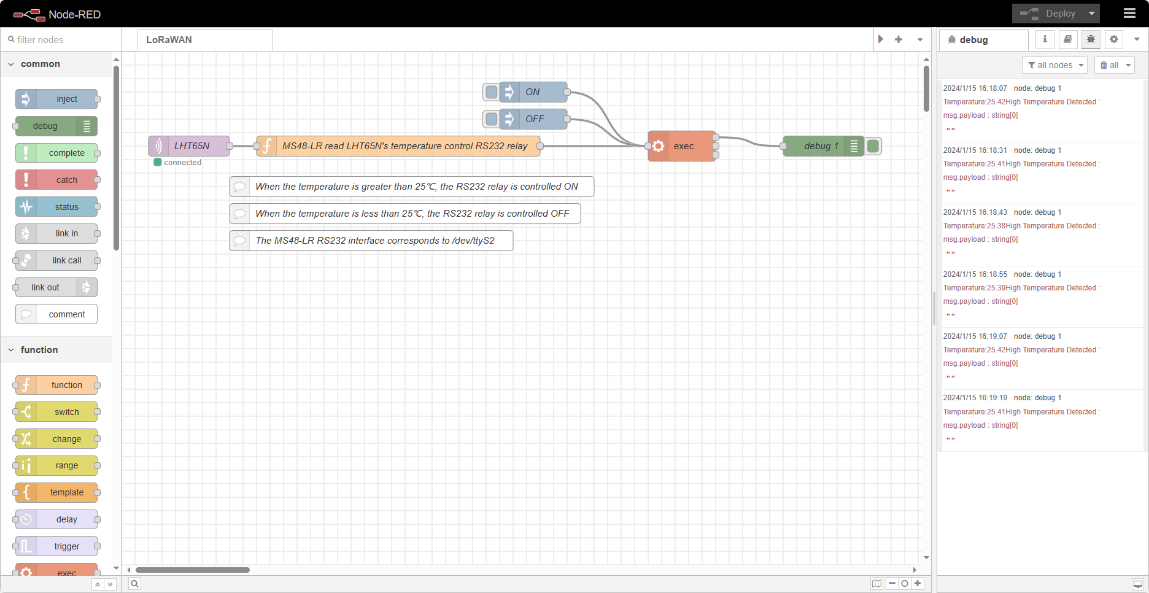Trigger the ON inject node button

tap(491, 92)
